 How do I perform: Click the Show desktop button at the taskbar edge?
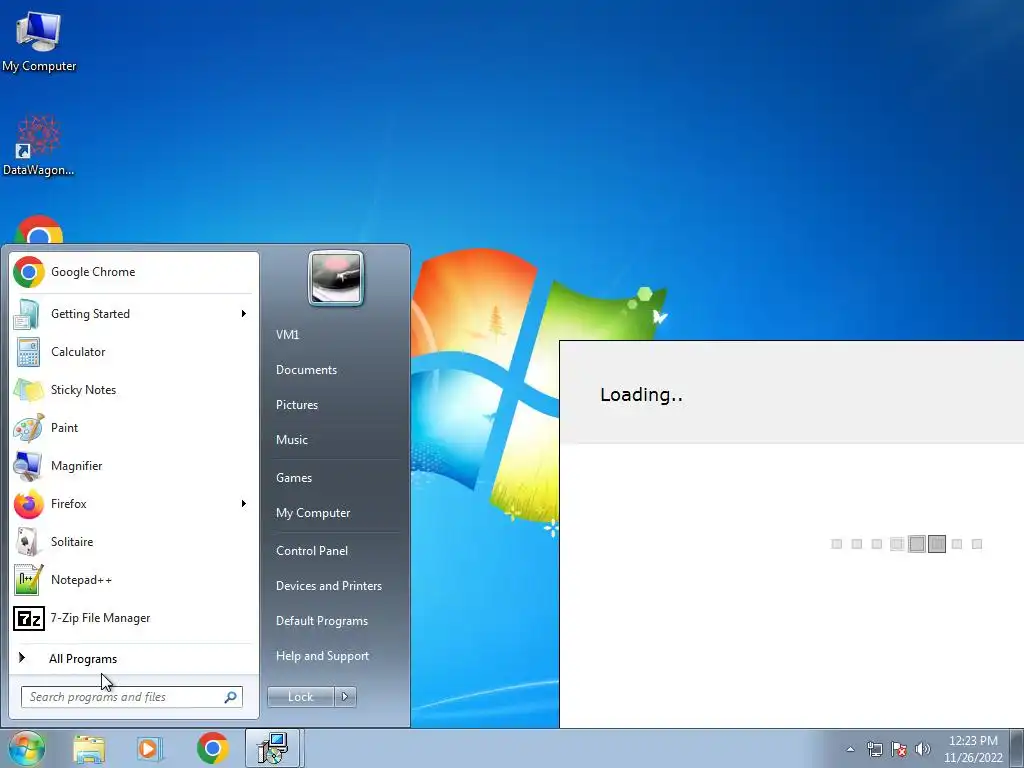pyautogui.click(x=1016, y=748)
